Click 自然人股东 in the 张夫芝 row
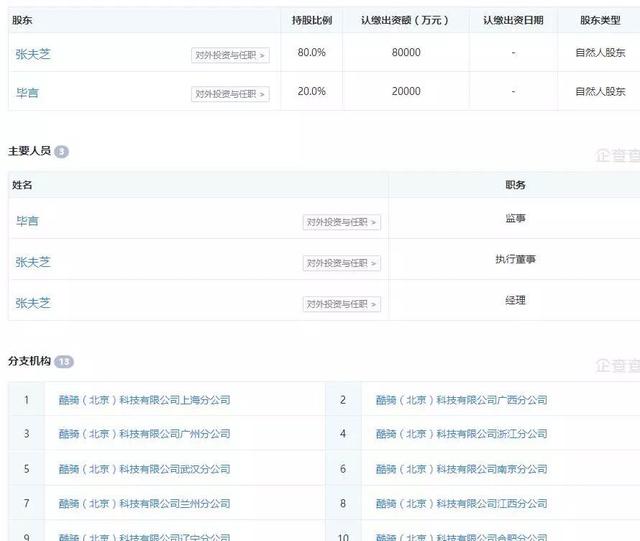The width and height of the screenshot is (640, 541). point(600,52)
